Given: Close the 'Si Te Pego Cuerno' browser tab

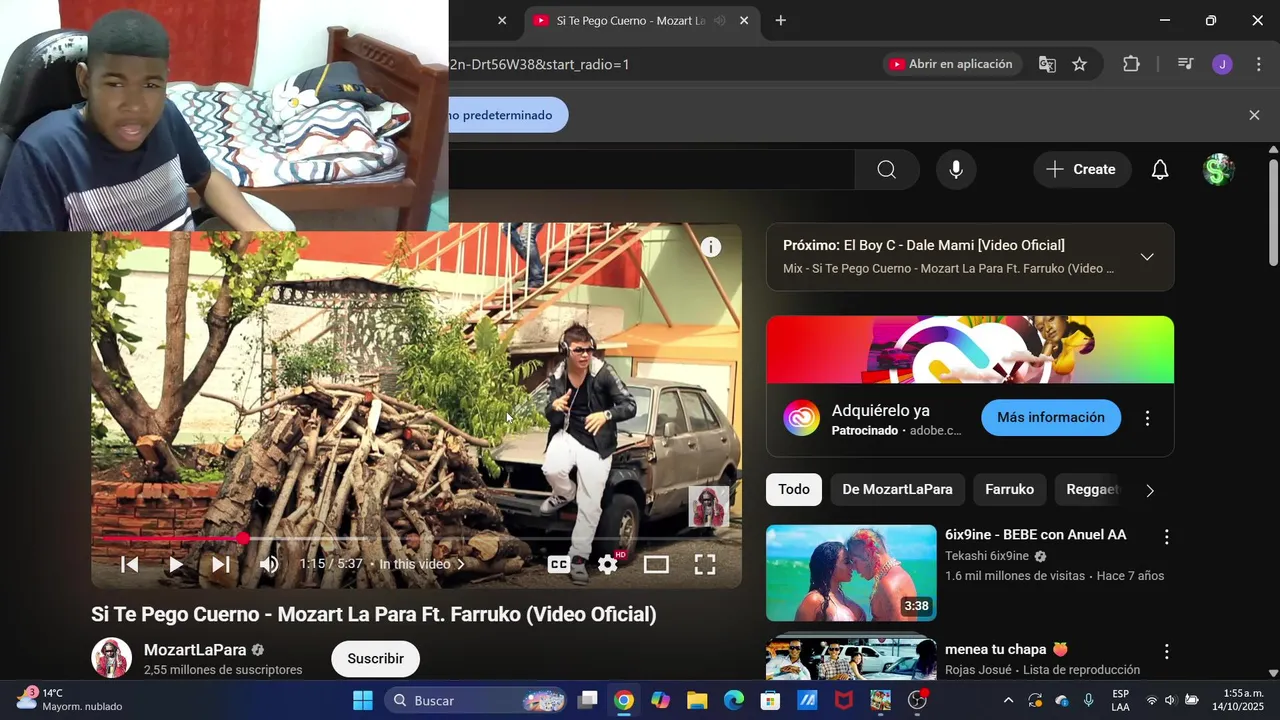Looking at the screenshot, I should pyautogui.click(x=744, y=20).
